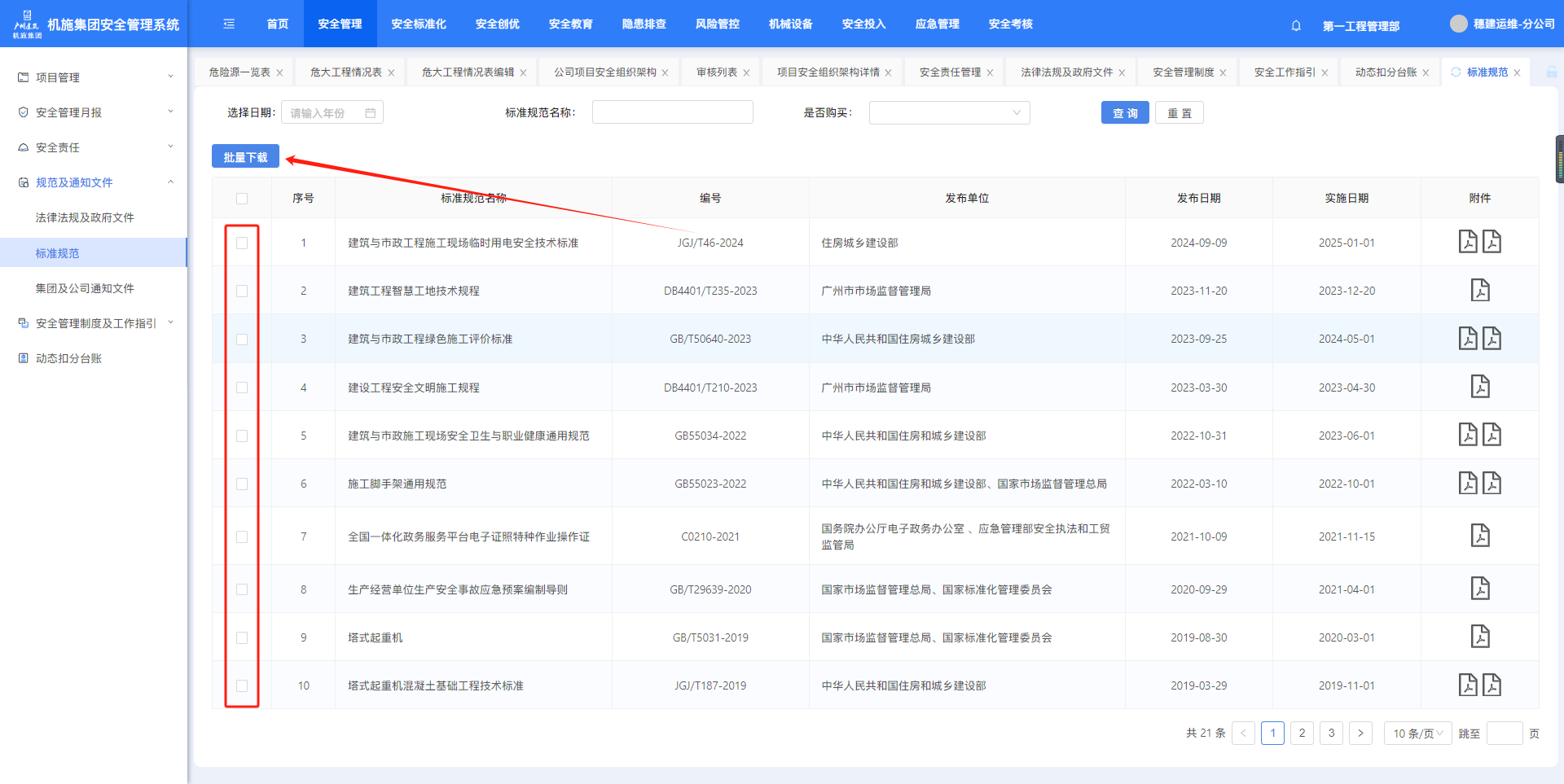
Task: Click the 标准规范名称 input field
Action: point(672,113)
